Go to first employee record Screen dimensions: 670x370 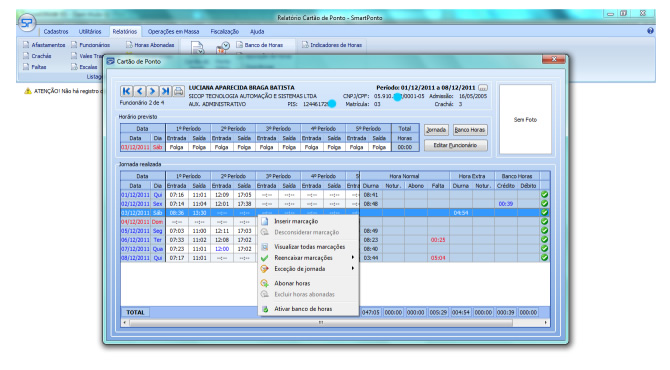point(126,91)
